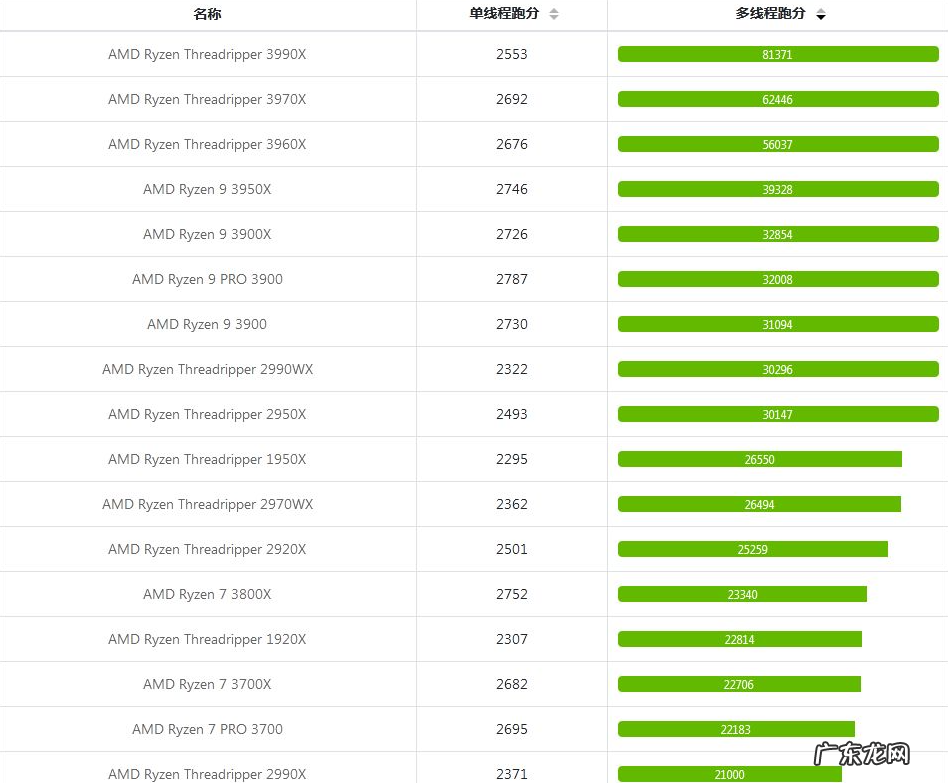Open AMD Ryzen Threadripper 3970X entry
948x783 pixels.
point(207,99)
